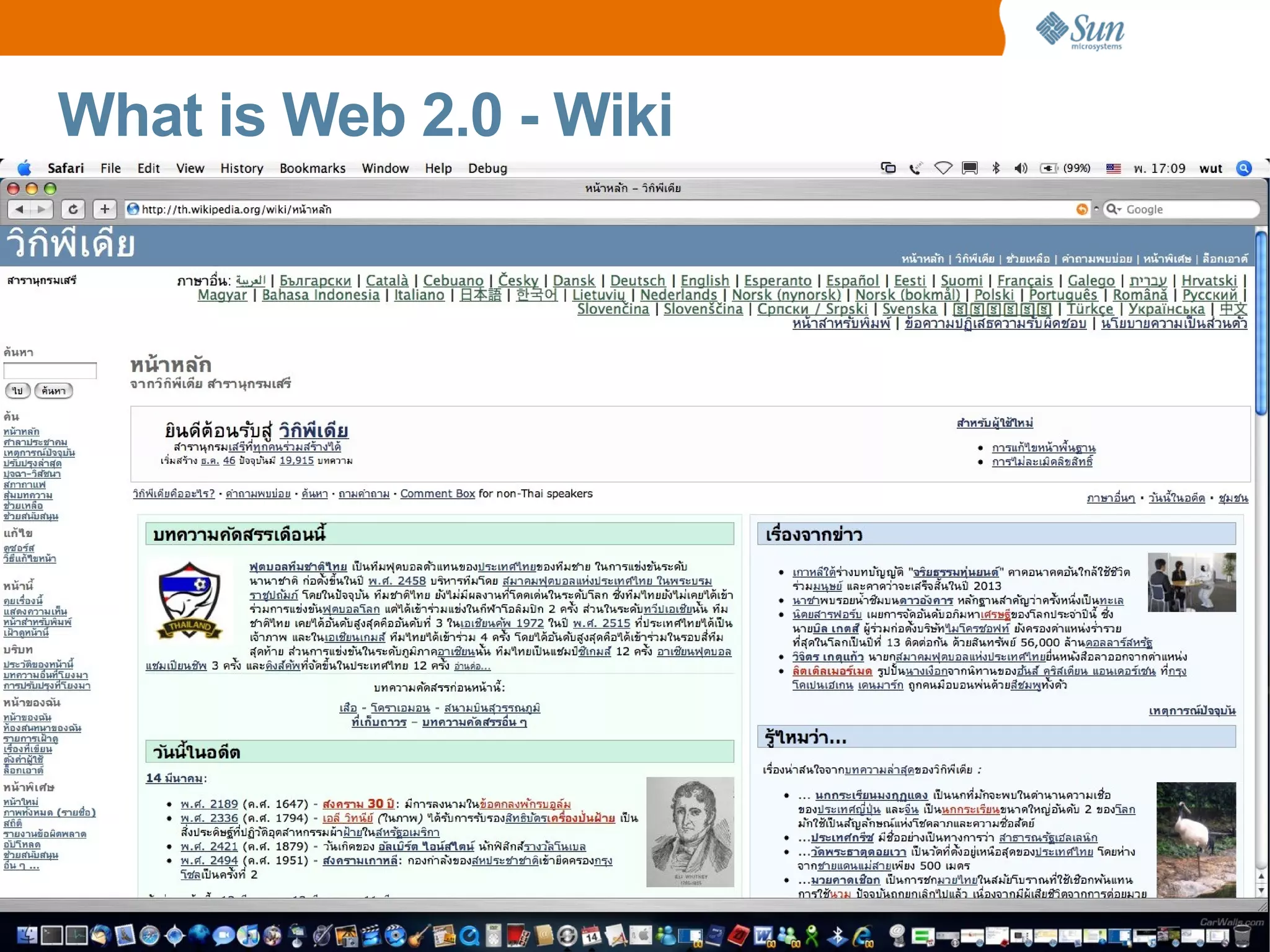The width and height of the screenshot is (1270, 952).
Task: Open the Bahasa Indonesia language link
Action: point(321,295)
